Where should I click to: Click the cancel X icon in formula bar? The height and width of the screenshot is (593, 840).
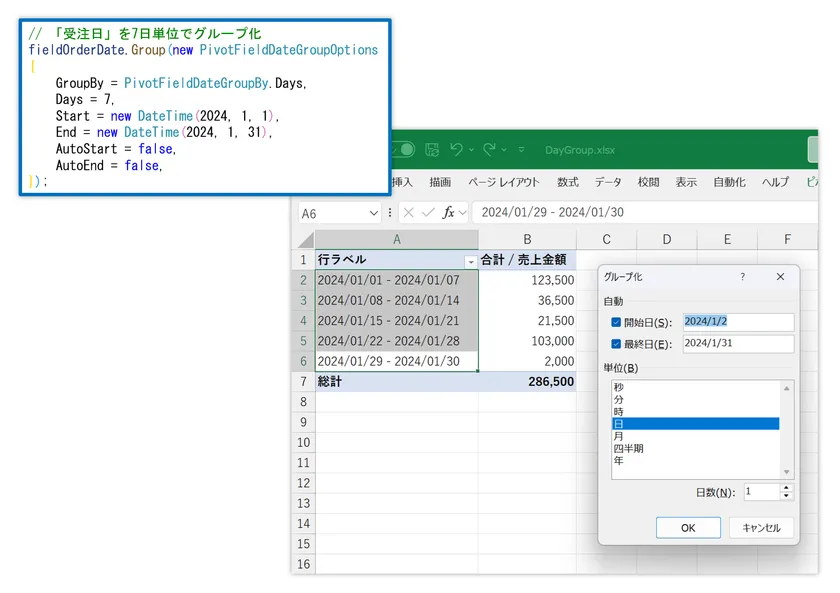tap(409, 213)
